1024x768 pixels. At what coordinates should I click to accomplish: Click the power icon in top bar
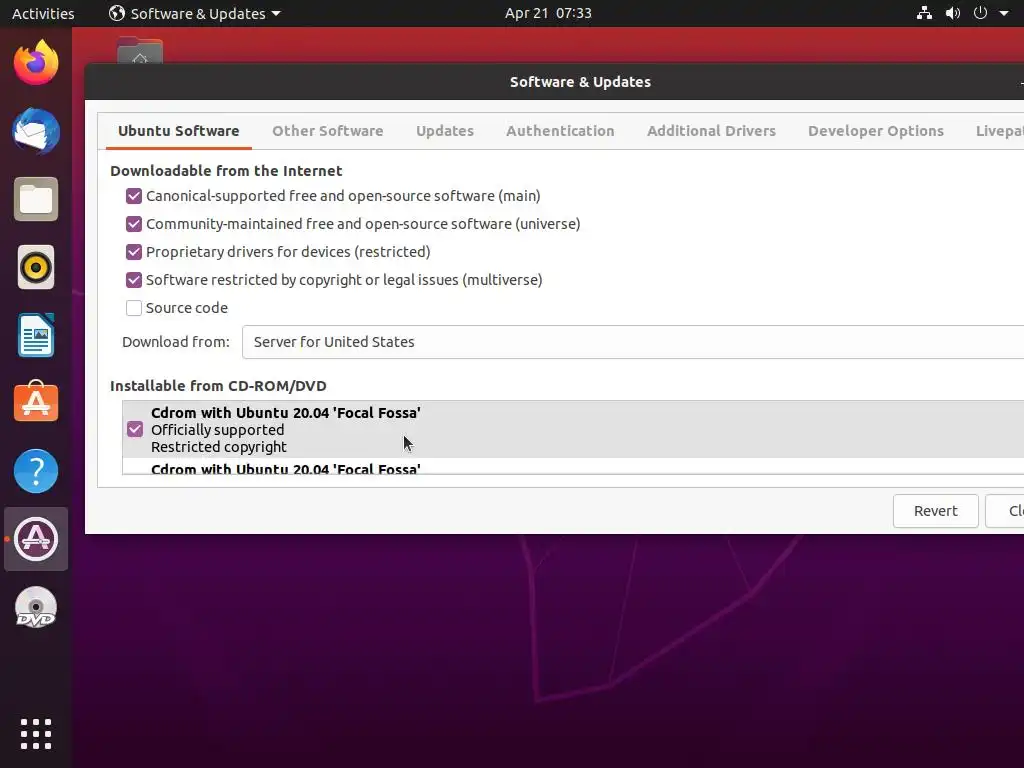[980, 13]
